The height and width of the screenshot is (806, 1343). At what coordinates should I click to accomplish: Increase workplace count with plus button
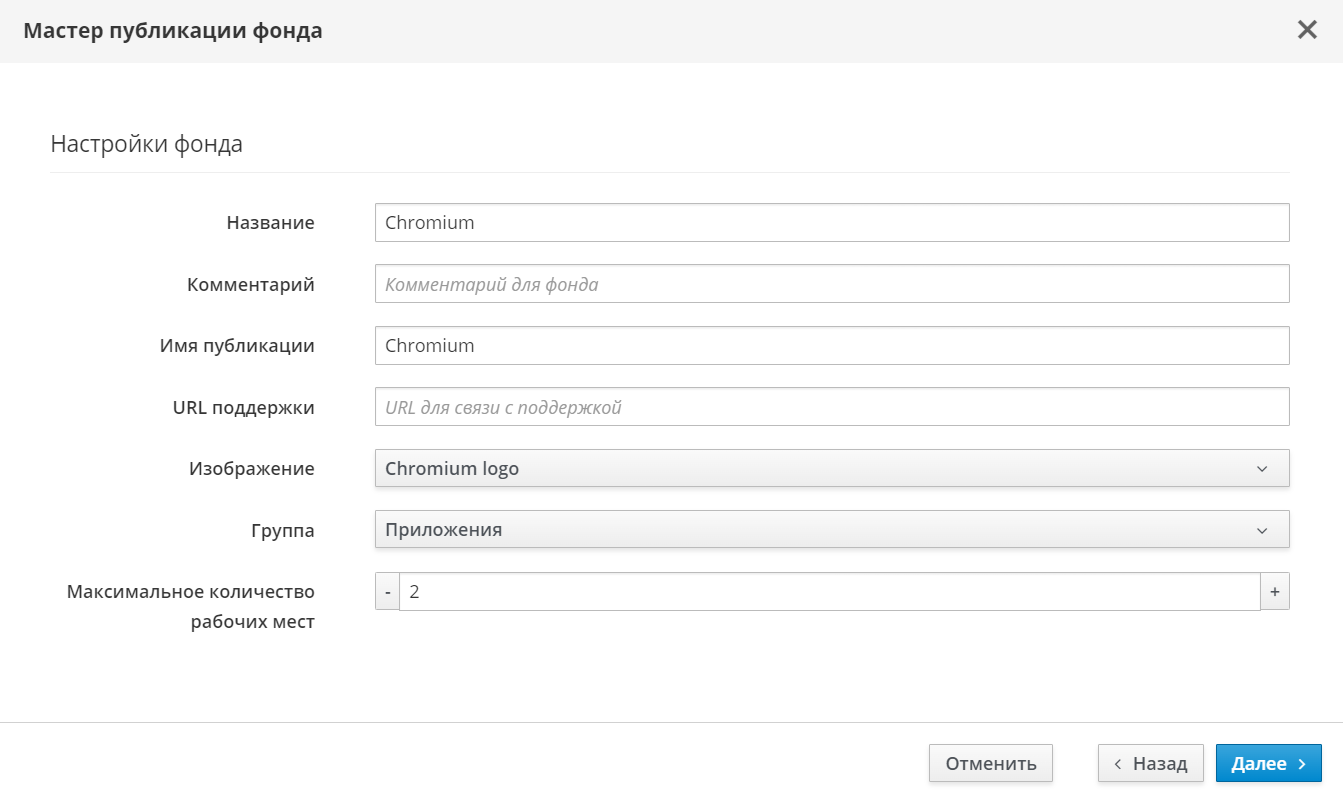(x=1274, y=592)
